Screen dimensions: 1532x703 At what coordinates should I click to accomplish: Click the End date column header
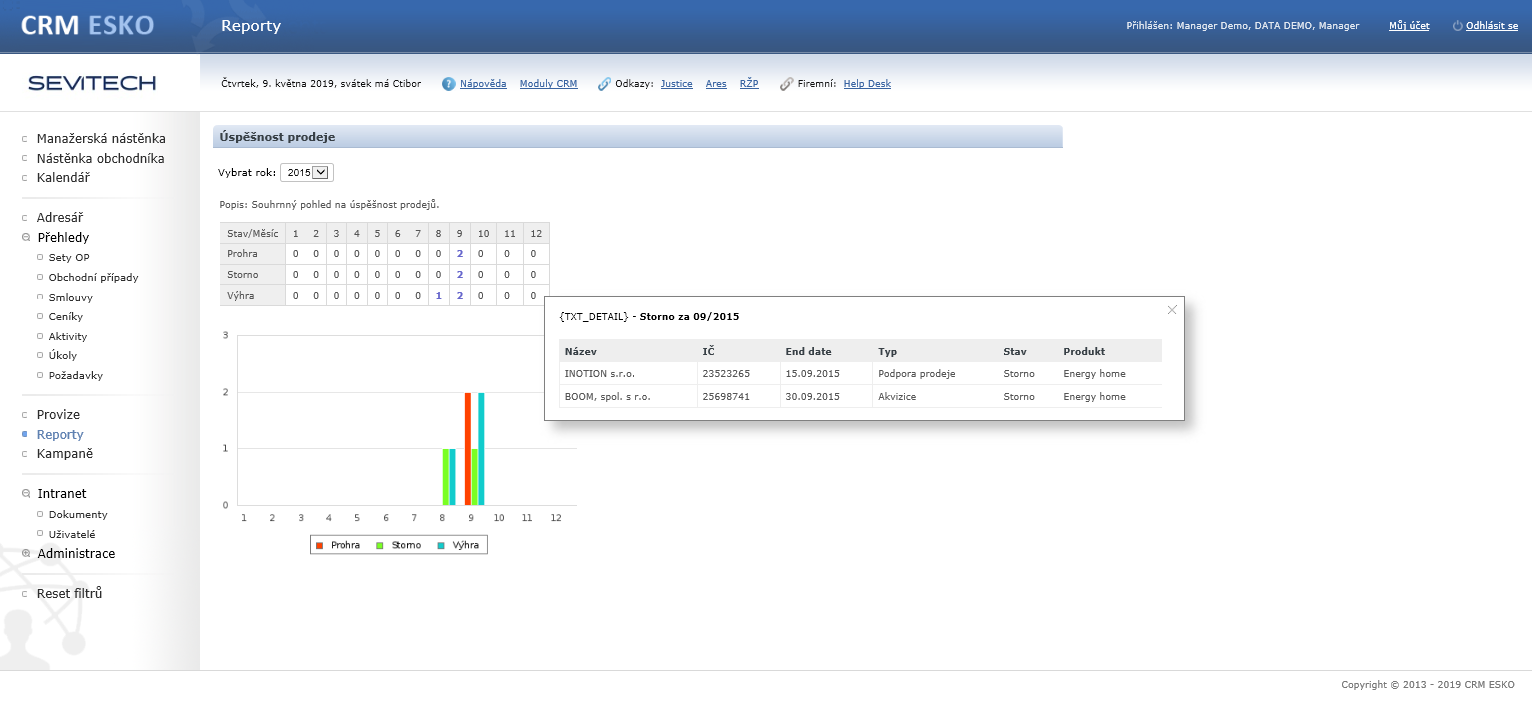(809, 352)
